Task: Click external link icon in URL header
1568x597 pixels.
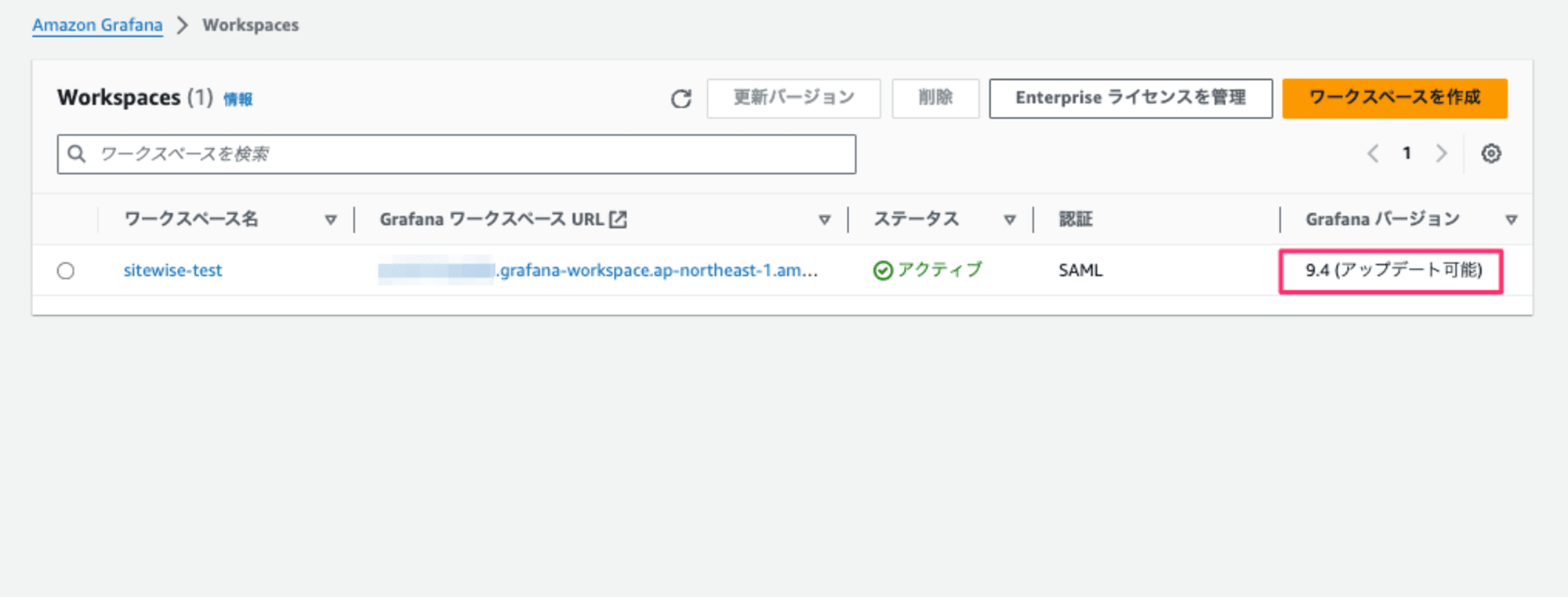Action: [618, 219]
